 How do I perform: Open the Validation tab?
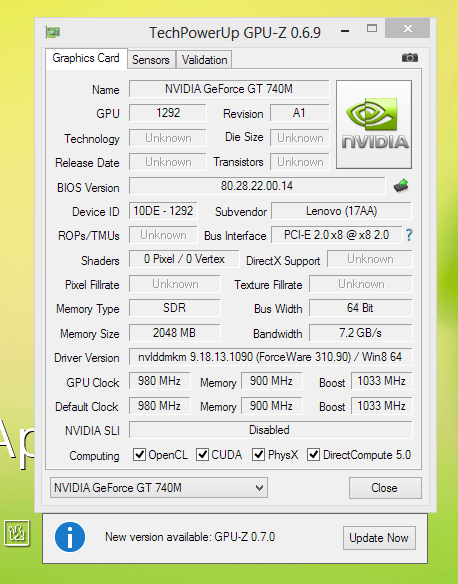204,60
